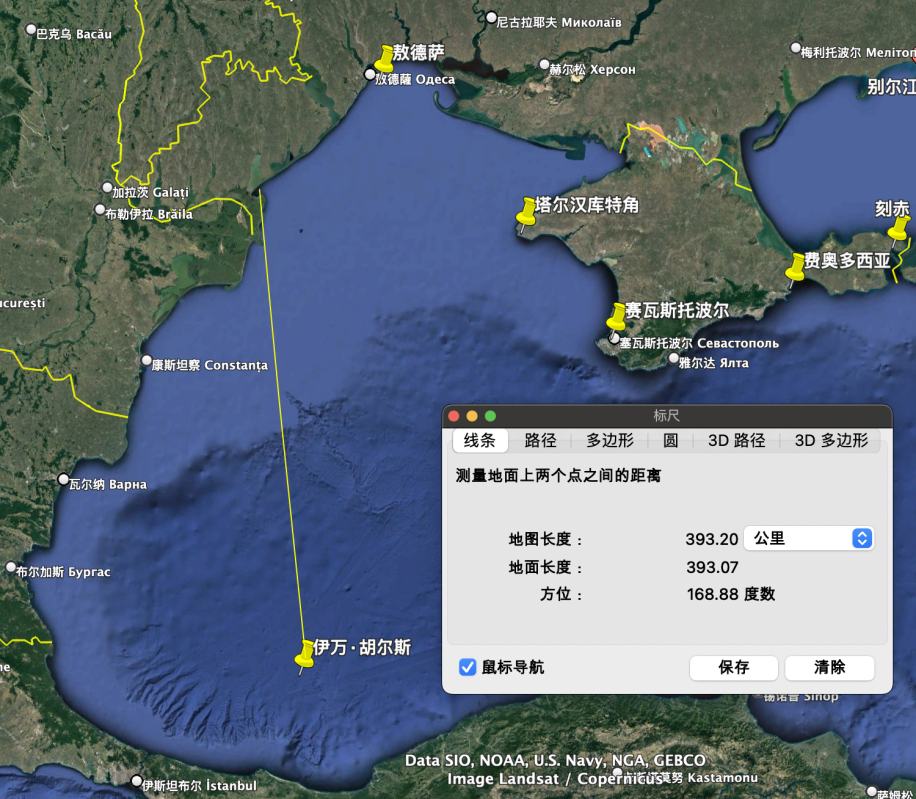Click the 费奥多西亚 yellow pushpin
This screenshot has width=916, height=799.
point(795,269)
